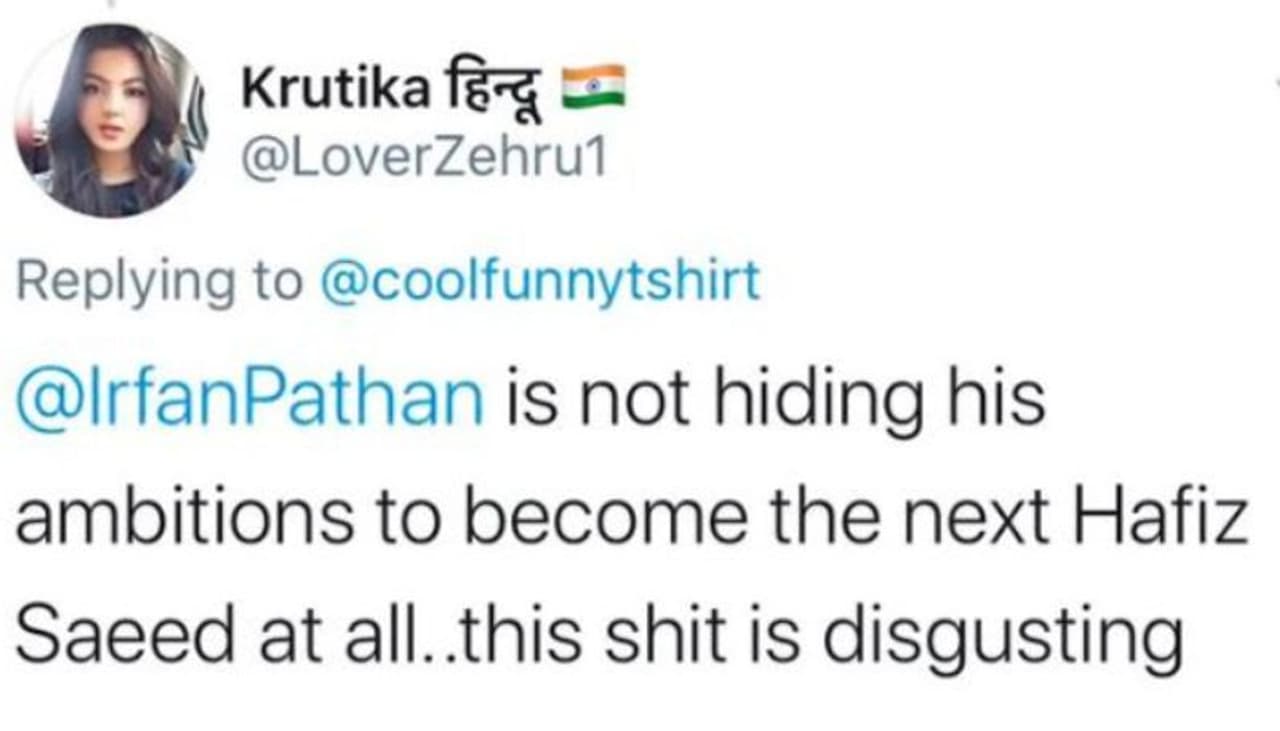The width and height of the screenshot is (1280, 731).
Task: Open the @coolfunnytshirt profile link
Action: [539, 284]
